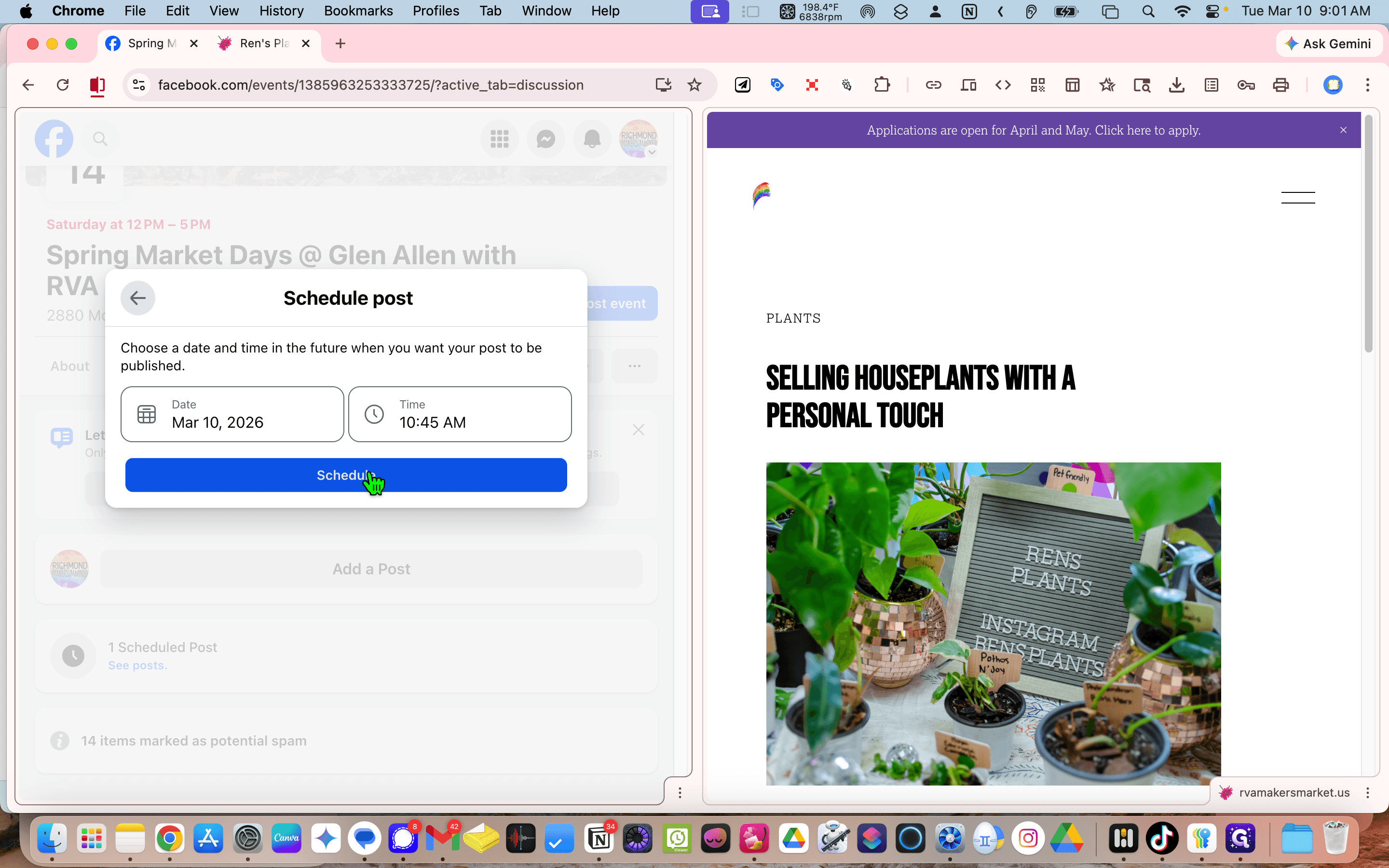The width and height of the screenshot is (1389, 868).
Task: Open Spotlight search in the menu bar
Action: (1148, 11)
